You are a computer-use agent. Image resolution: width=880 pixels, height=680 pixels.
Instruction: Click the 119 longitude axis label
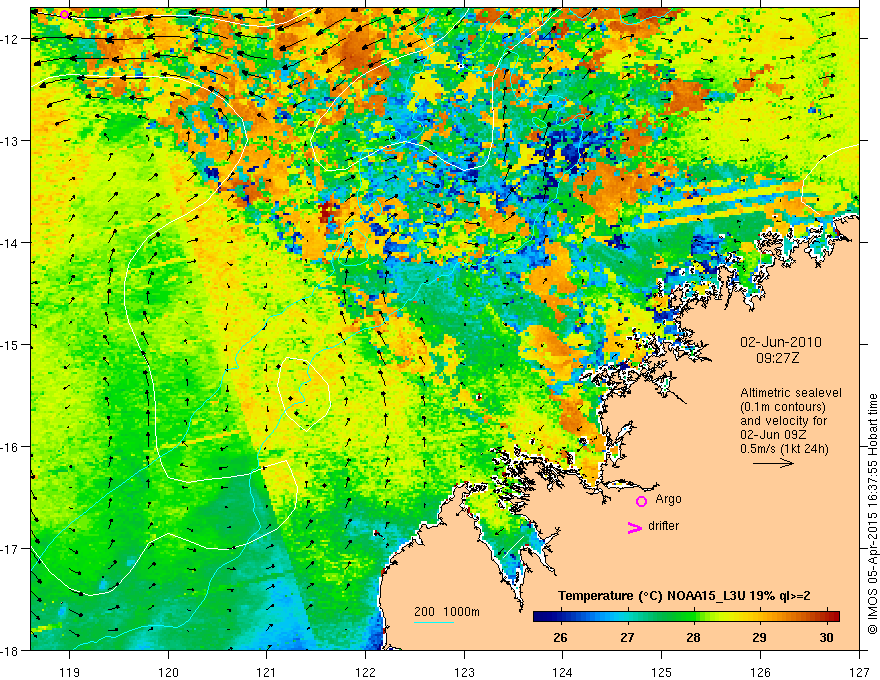coord(69,672)
